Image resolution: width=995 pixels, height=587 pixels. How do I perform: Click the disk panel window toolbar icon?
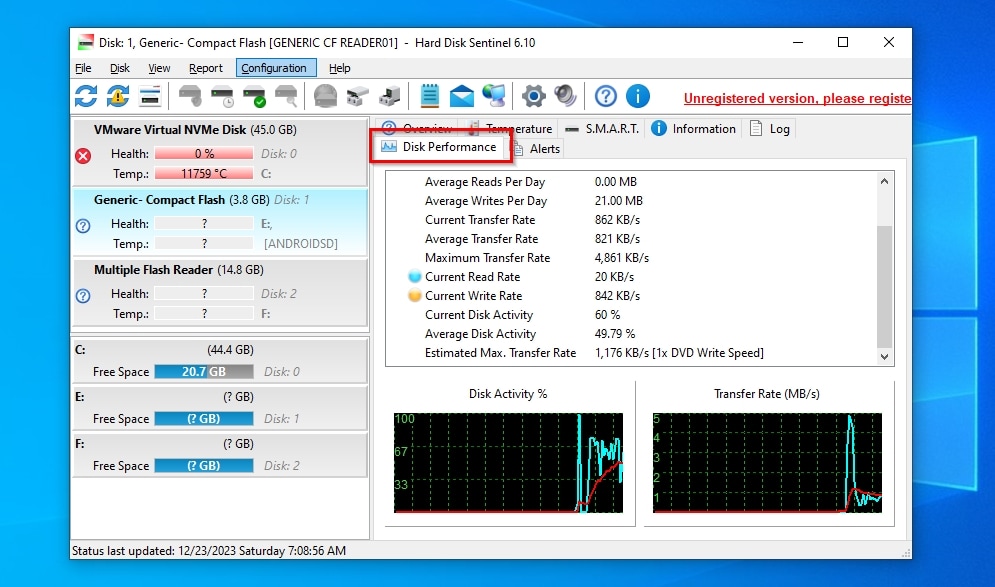pyautogui.click(x=150, y=96)
